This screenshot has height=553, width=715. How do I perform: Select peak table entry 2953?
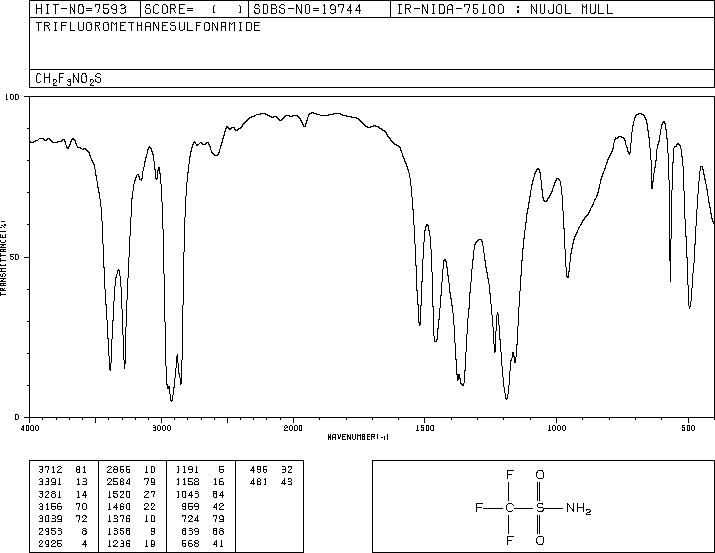[50, 531]
